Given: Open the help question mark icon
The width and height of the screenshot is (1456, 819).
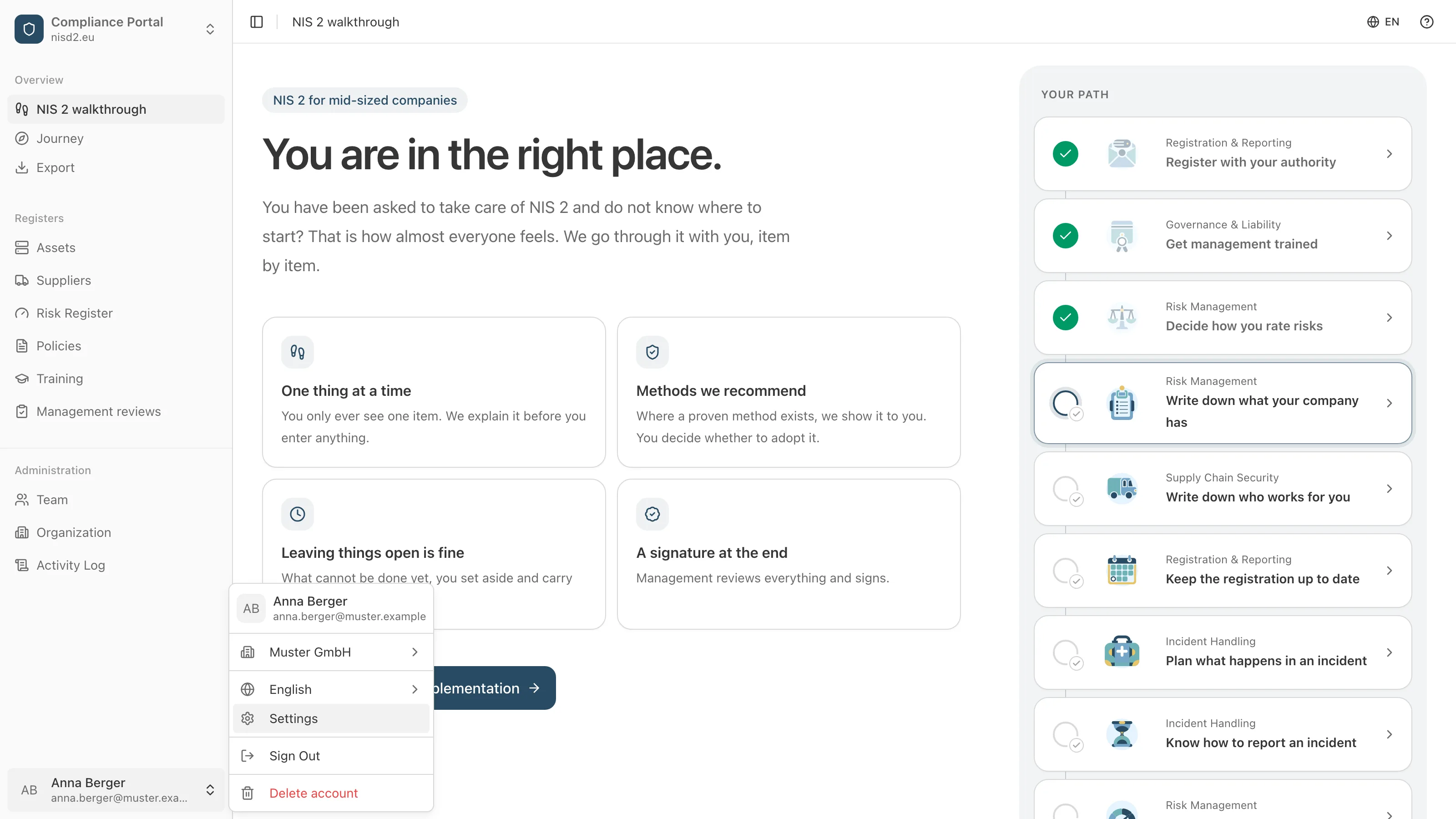Looking at the screenshot, I should click(x=1426, y=21).
